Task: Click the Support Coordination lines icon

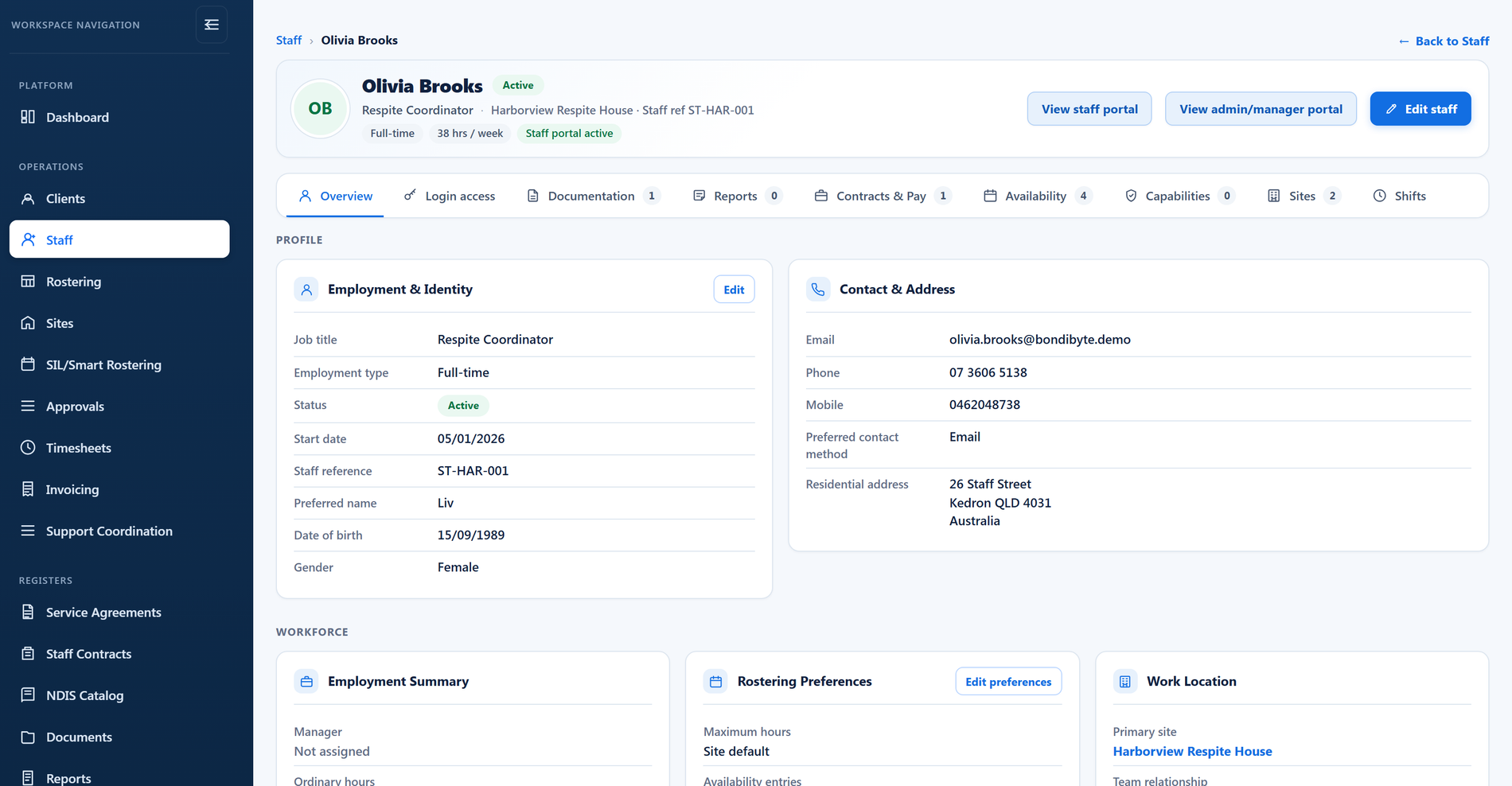Action: point(28,531)
